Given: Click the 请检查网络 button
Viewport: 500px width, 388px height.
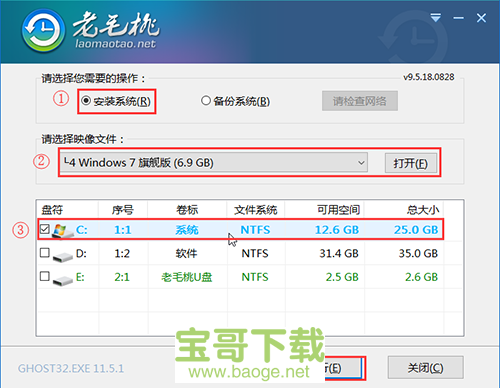Looking at the screenshot, I should [x=360, y=101].
